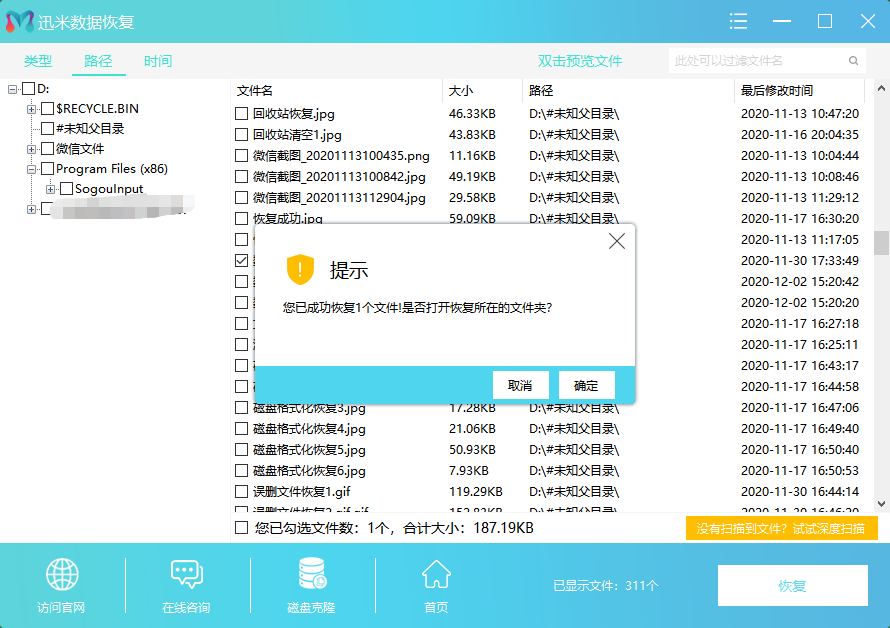The height and width of the screenshot is (628, 890).
Task: Switch to the 时间 tab
Action: coord(157,60)
